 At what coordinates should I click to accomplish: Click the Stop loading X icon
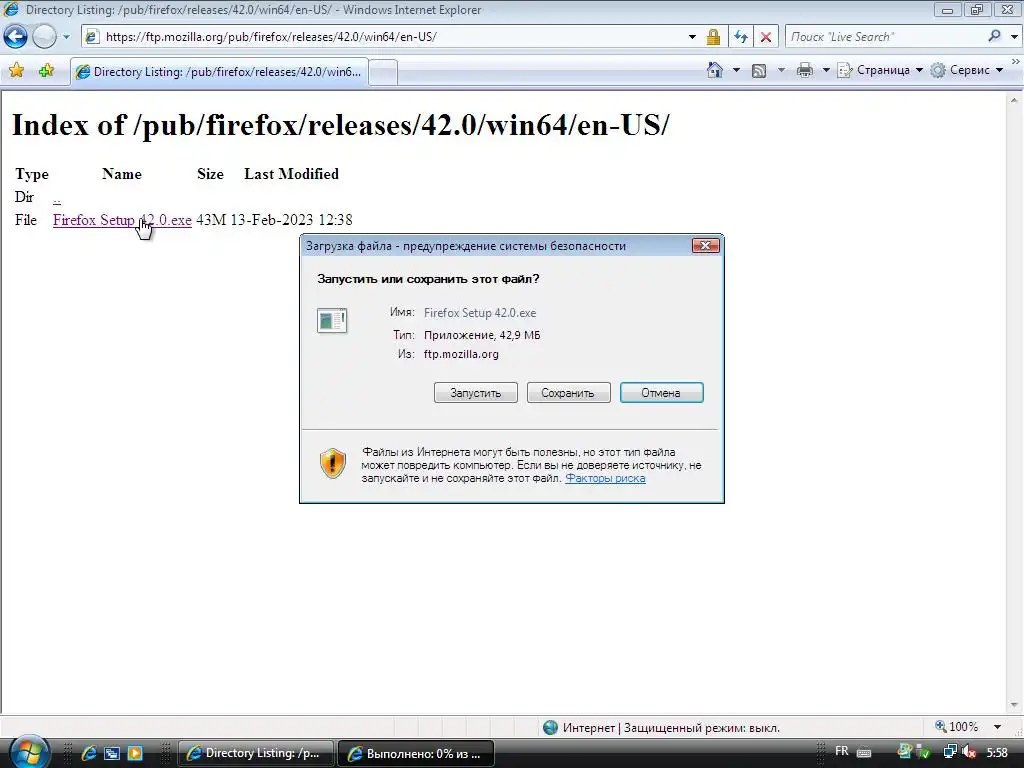[x=765, y=37]
